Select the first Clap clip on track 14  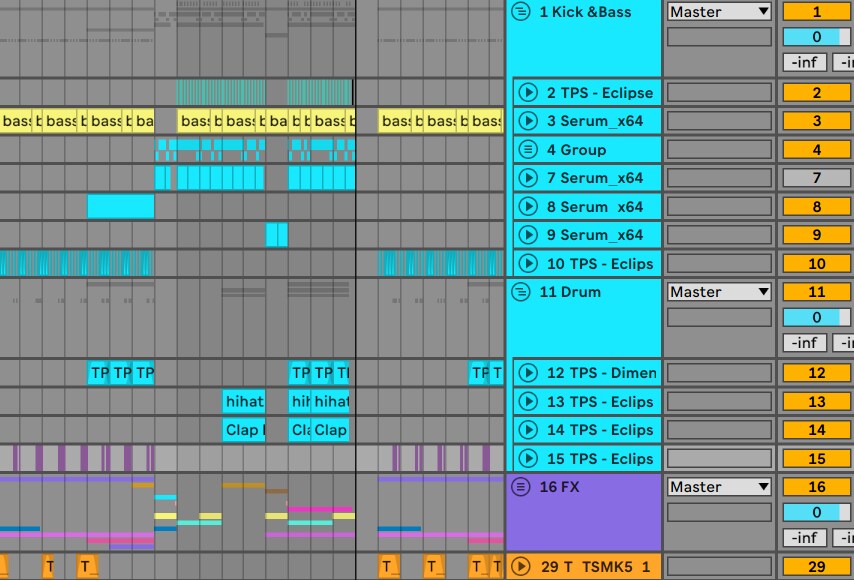243,430
